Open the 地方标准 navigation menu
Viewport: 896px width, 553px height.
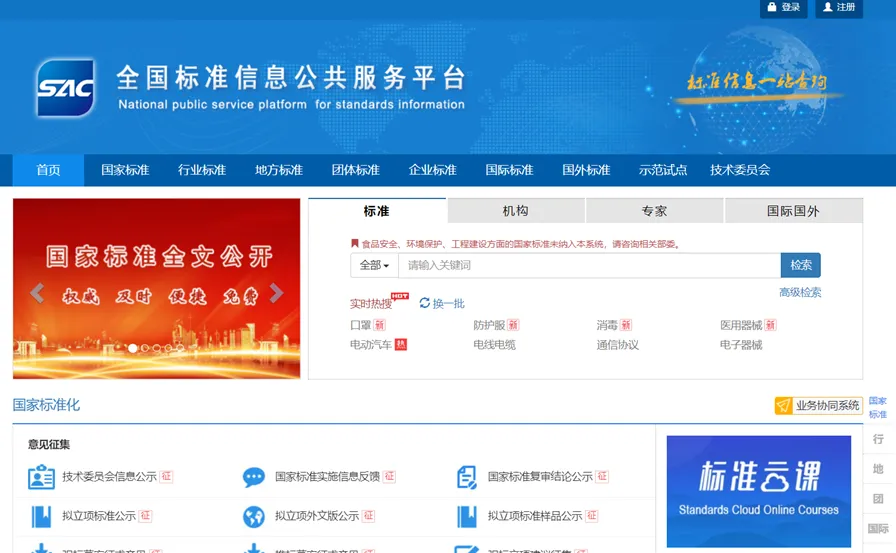(279, 170)
